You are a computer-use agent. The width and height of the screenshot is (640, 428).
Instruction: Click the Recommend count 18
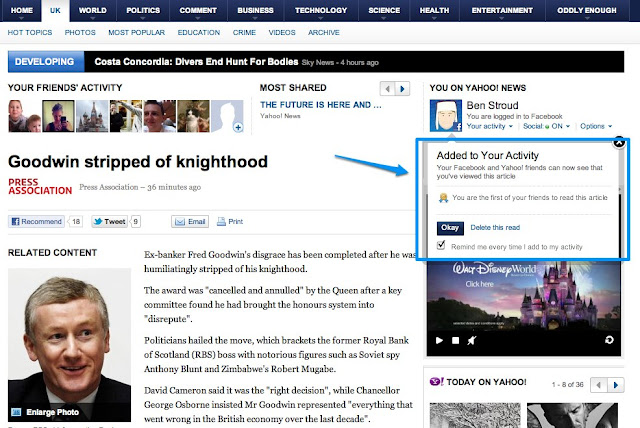tap(76, 222)
